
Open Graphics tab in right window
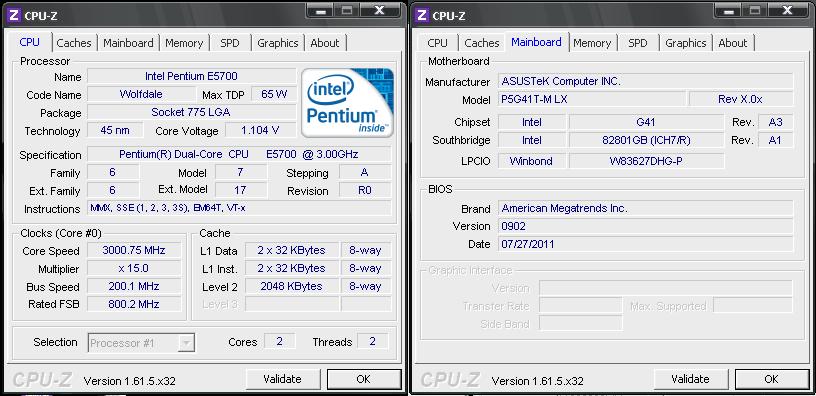coord(686,43)
